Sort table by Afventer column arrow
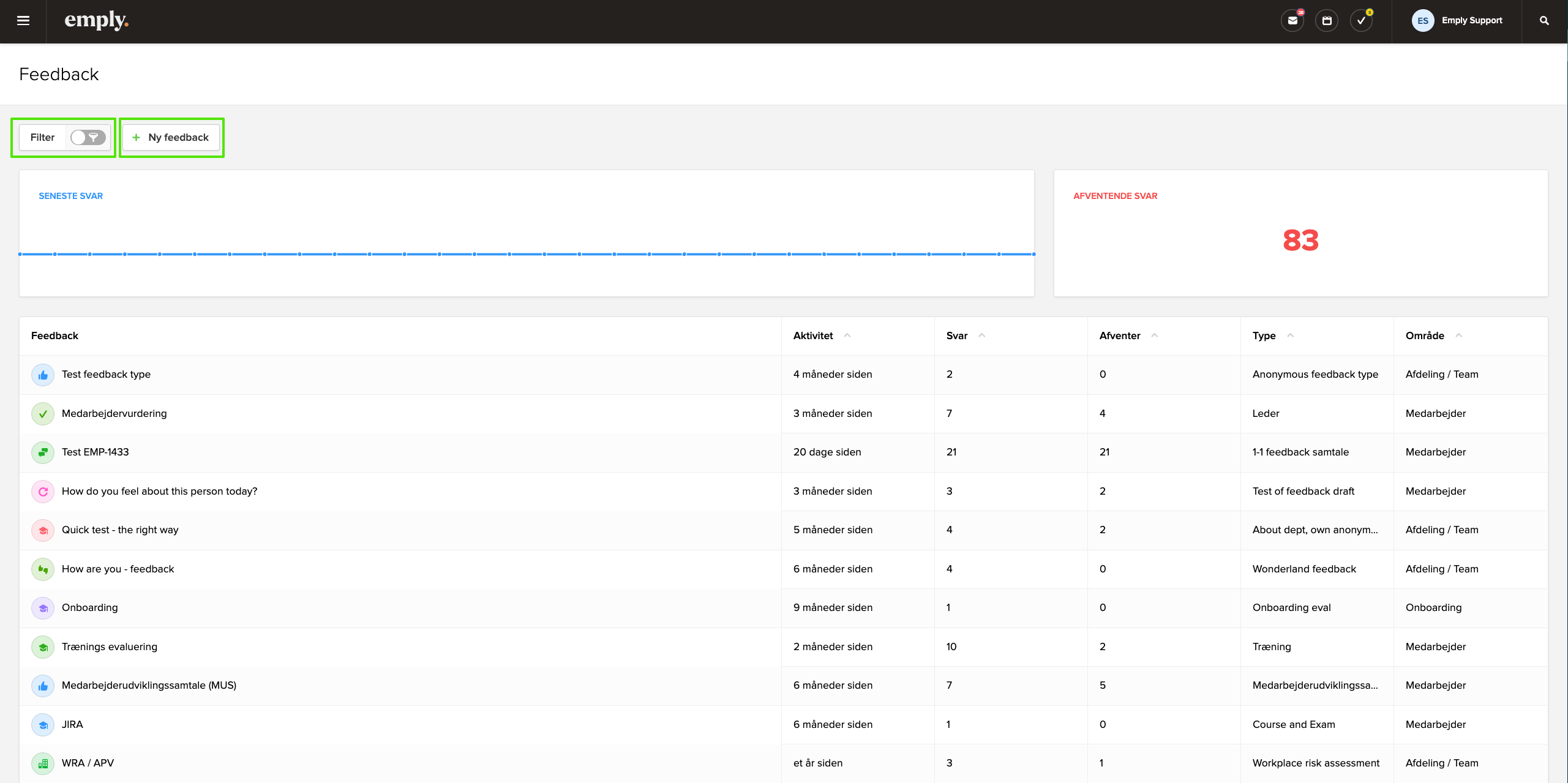The image size is (1568, 783). [x=1154, y=335]
